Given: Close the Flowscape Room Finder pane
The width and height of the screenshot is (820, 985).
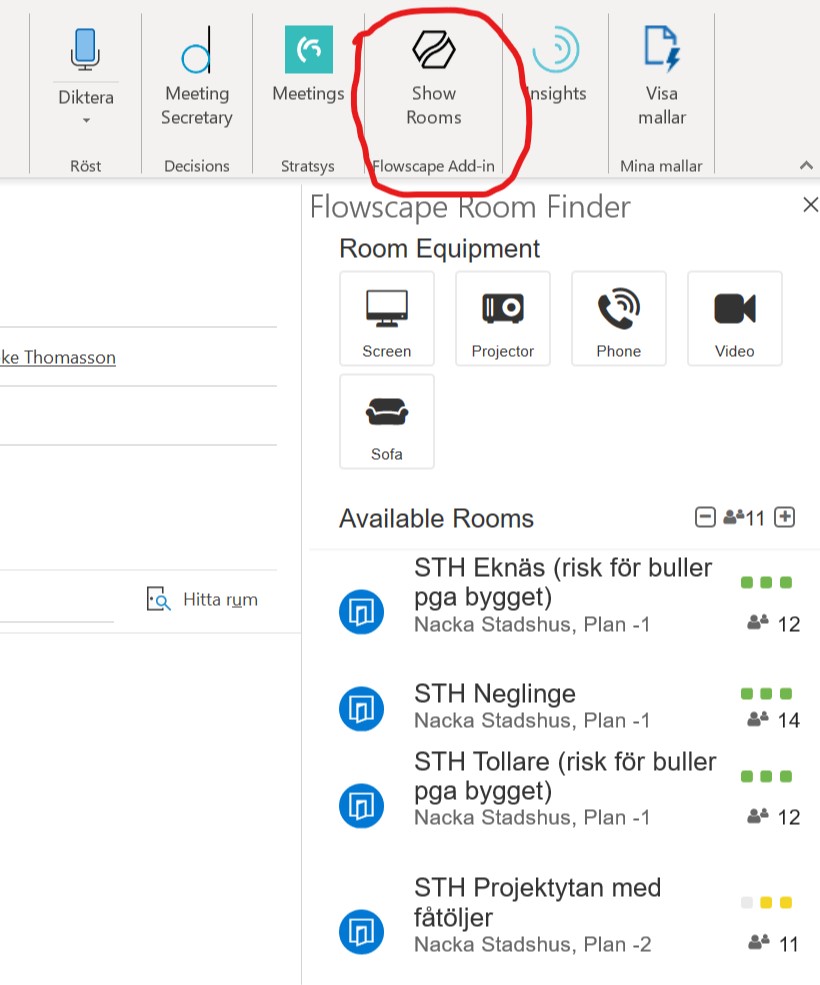Looking at the screenshot, I should click(x=811, y=204).
